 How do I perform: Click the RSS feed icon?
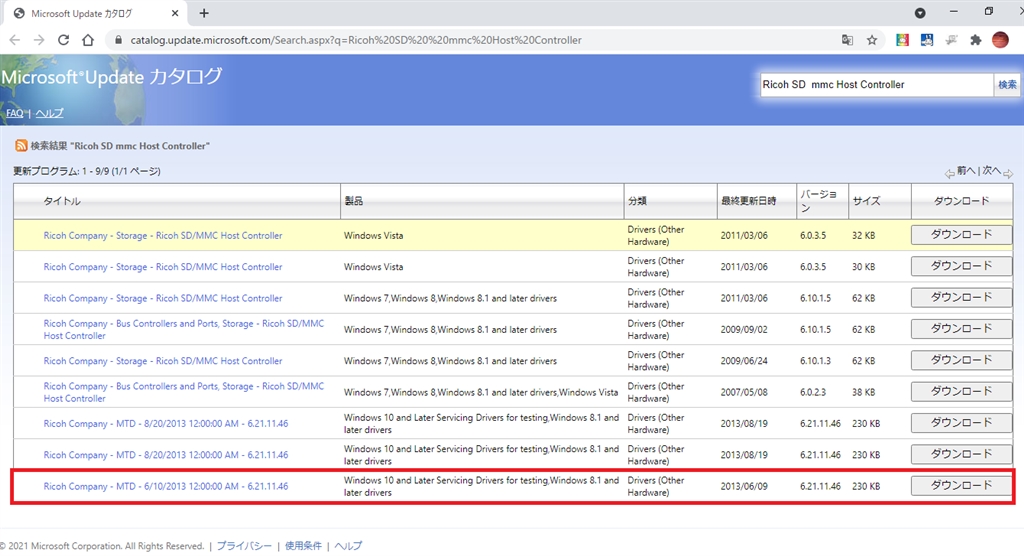tap(21, 146)
